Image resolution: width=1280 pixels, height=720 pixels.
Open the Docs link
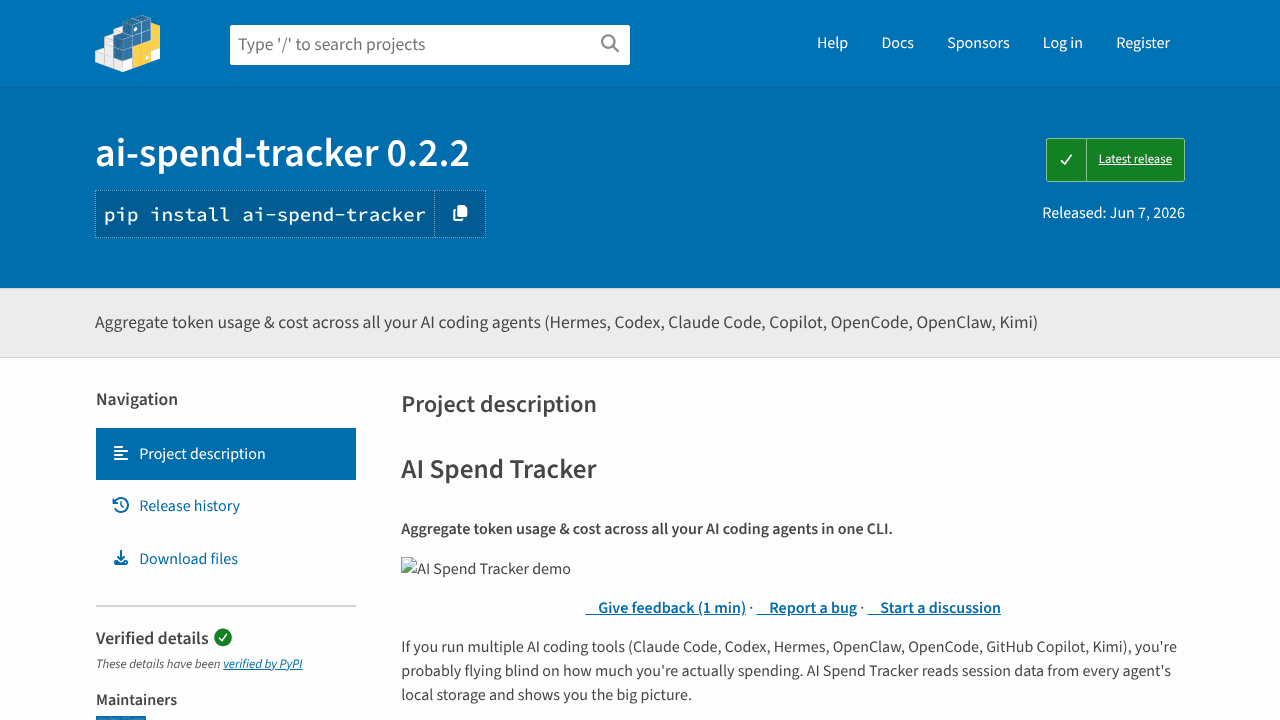[x=897, y=43]
